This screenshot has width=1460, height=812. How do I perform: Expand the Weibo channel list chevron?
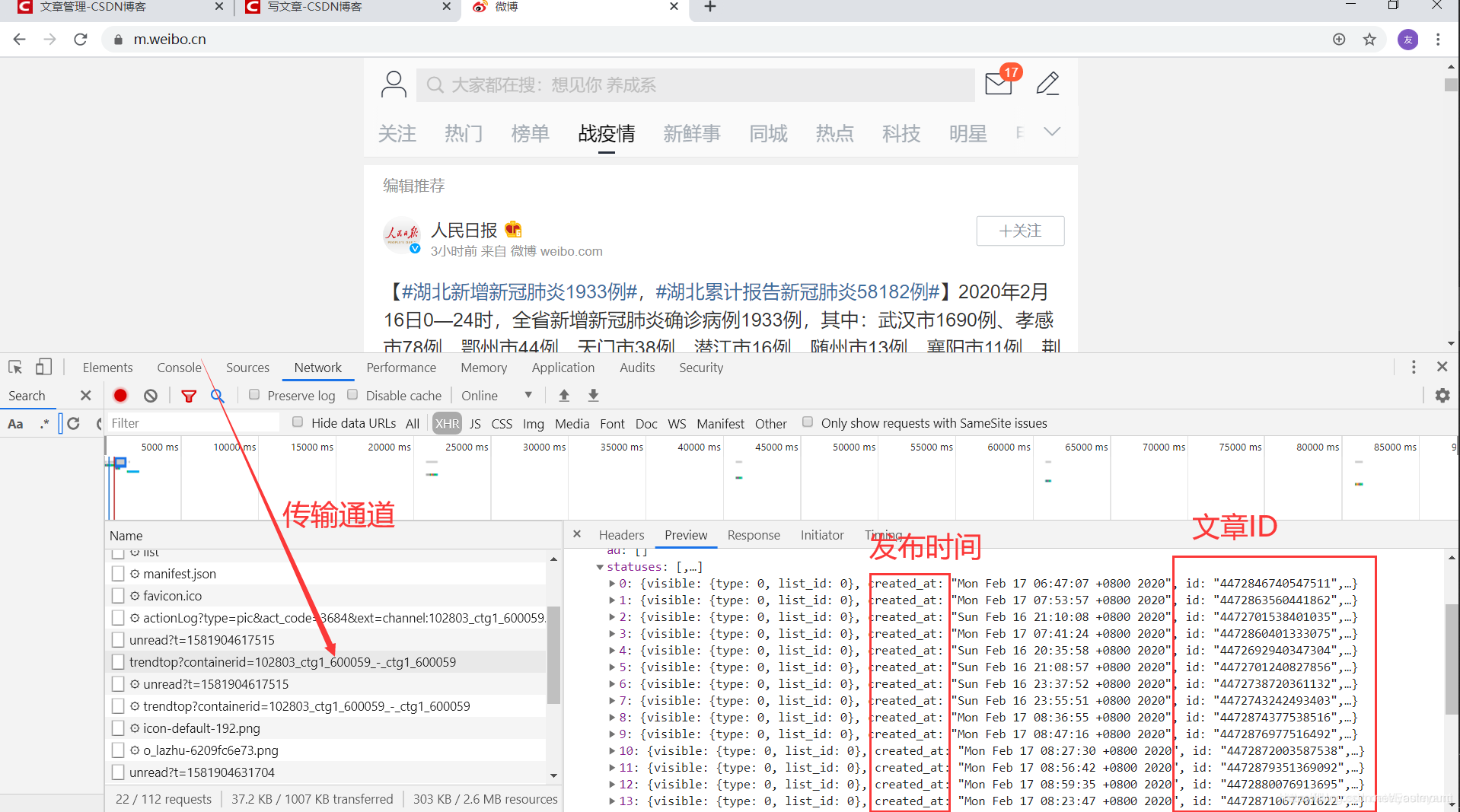(x=1052, y=132)
